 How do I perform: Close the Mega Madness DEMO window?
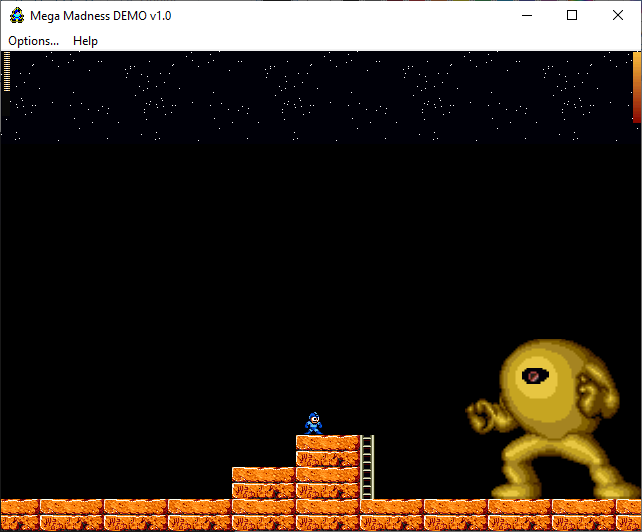pyautogui.click(x=618, y=16)
